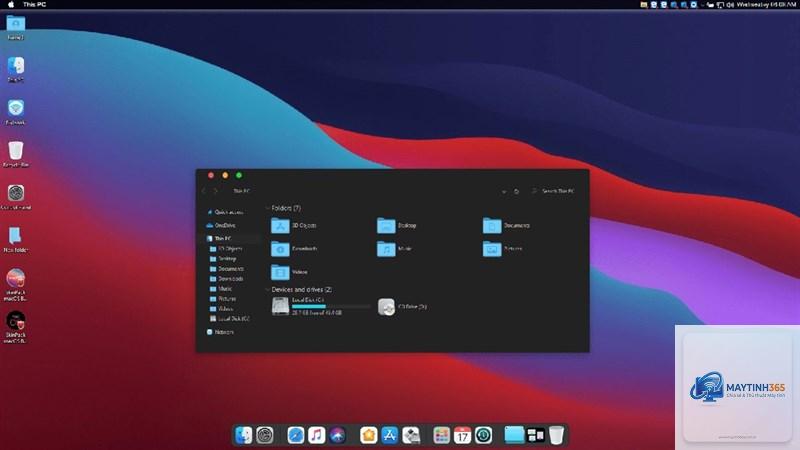Open the task view icon in dock
This screenshot has height=450, width=800.
(535, 435)
